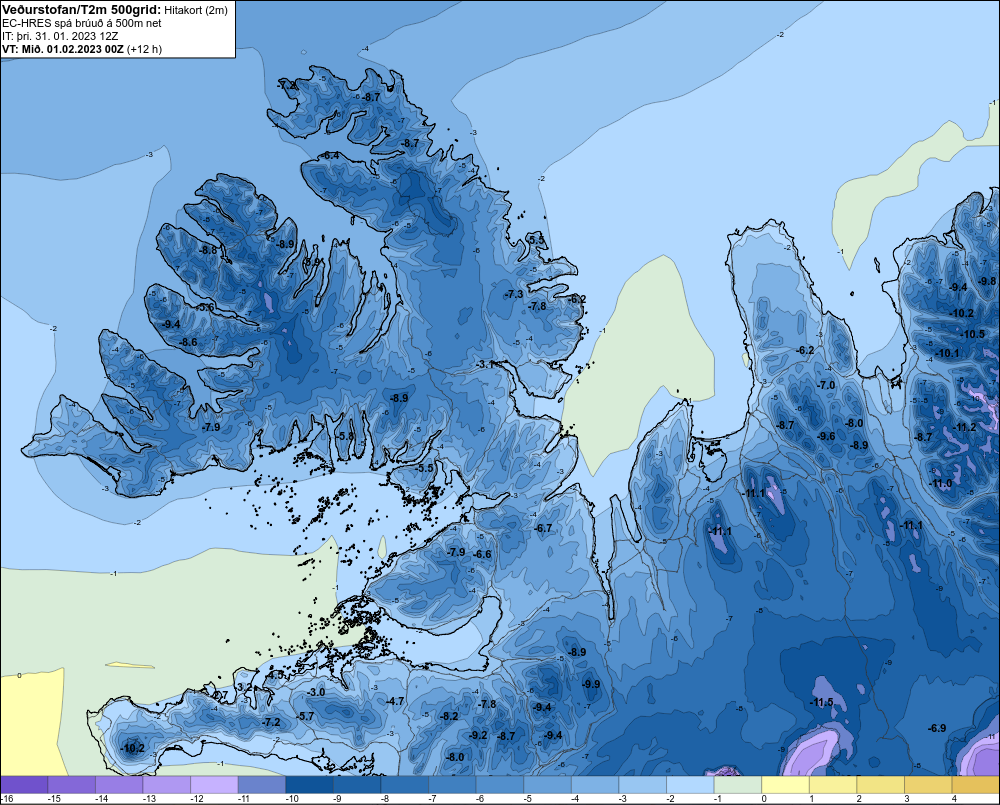Click the 'EC-HRES spá brúuð á 500m net' line
This screenshot has width=1000, height=805.
click(82, 23)
